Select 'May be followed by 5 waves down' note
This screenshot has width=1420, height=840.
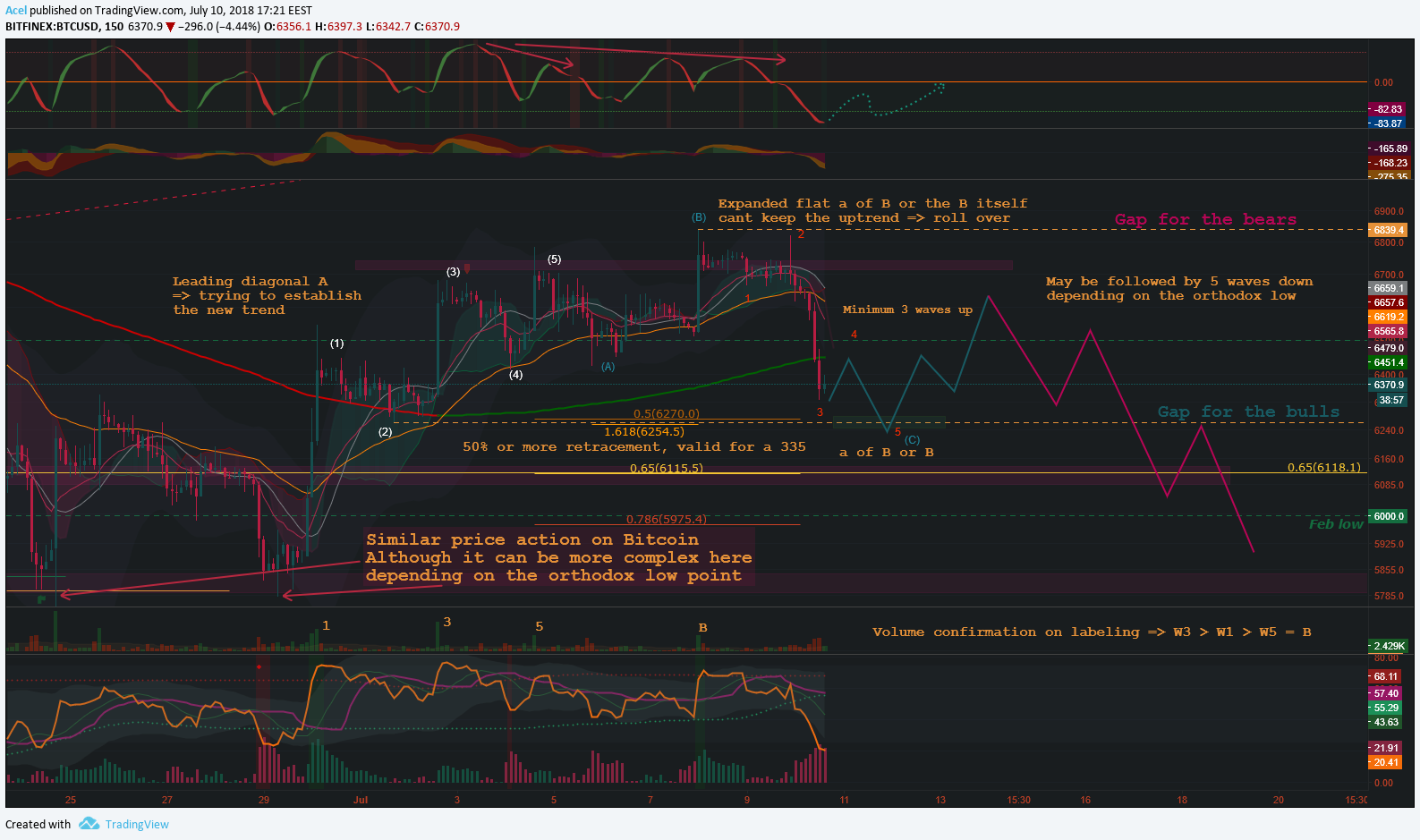(1179, 288)
